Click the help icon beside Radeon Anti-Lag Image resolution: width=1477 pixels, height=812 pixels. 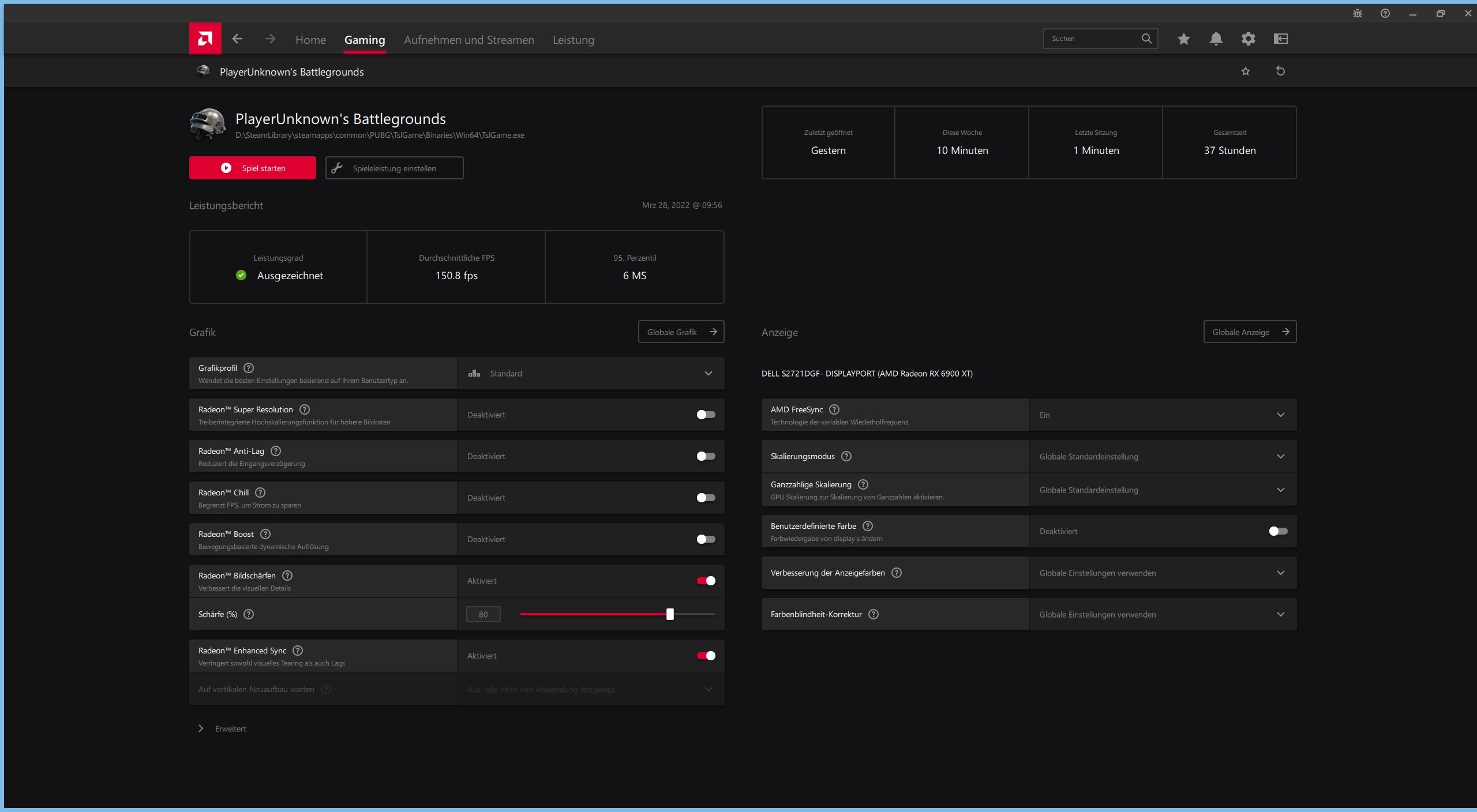276,451
